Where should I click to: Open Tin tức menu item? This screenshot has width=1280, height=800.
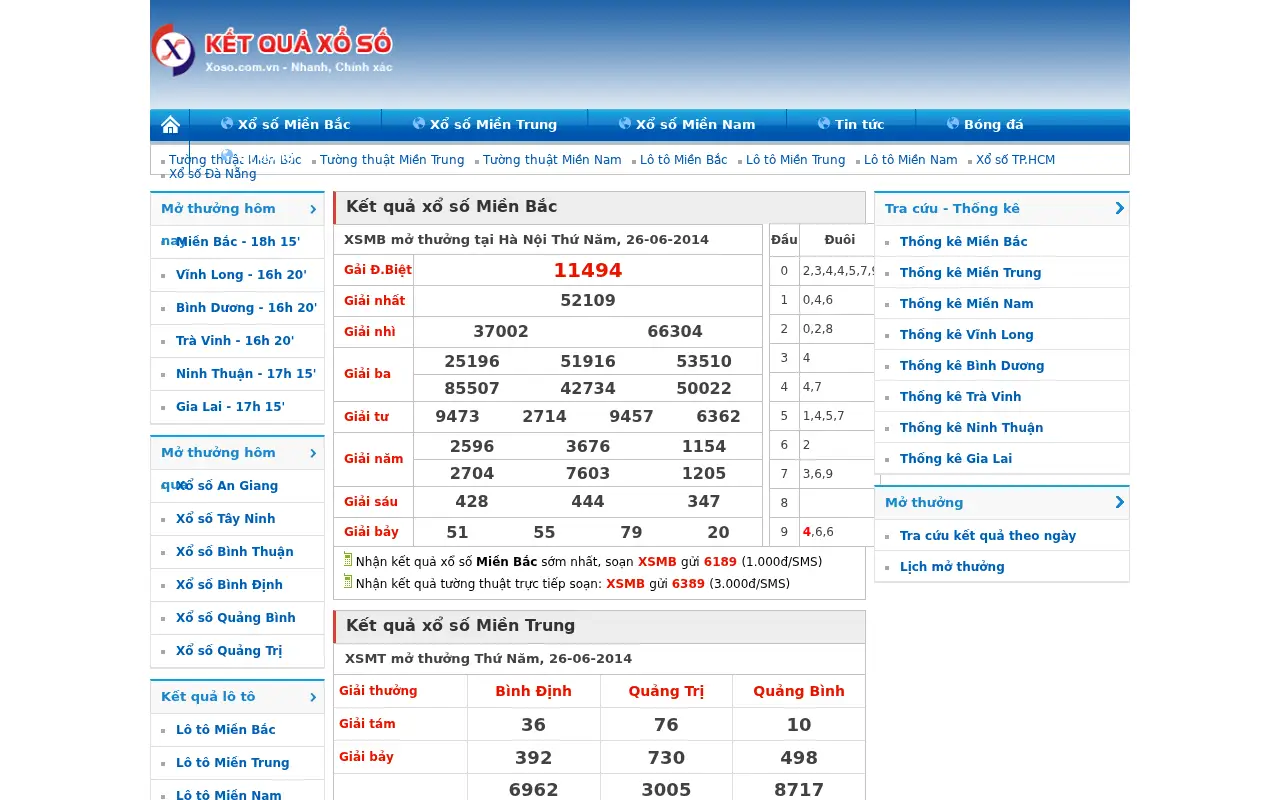[859, 125]
